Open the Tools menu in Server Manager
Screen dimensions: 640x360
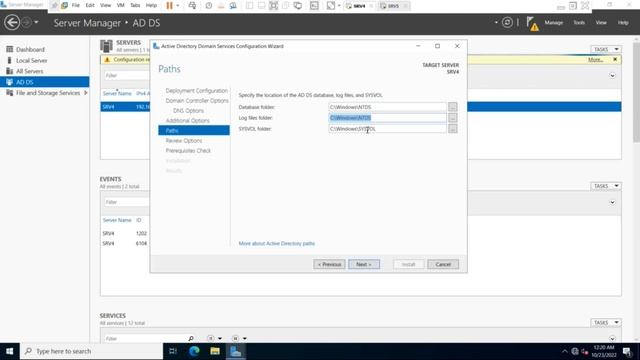click(579, 23)
